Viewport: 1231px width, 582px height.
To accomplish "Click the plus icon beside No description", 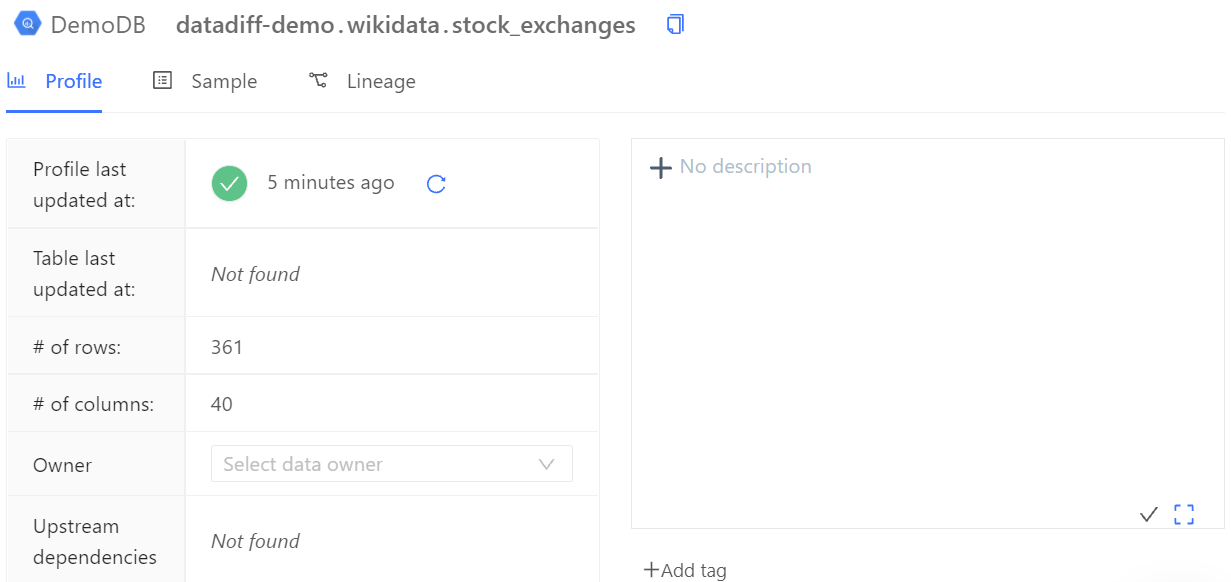I will point(660,167).
